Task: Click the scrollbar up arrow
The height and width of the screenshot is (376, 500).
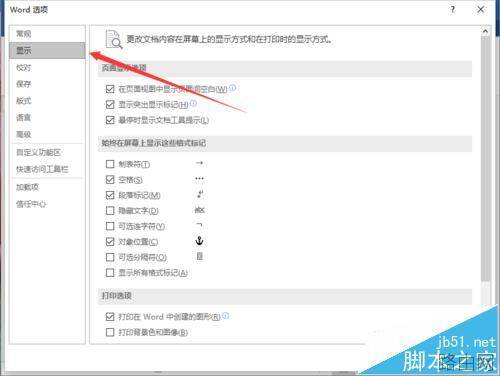Action: [485, 32]
